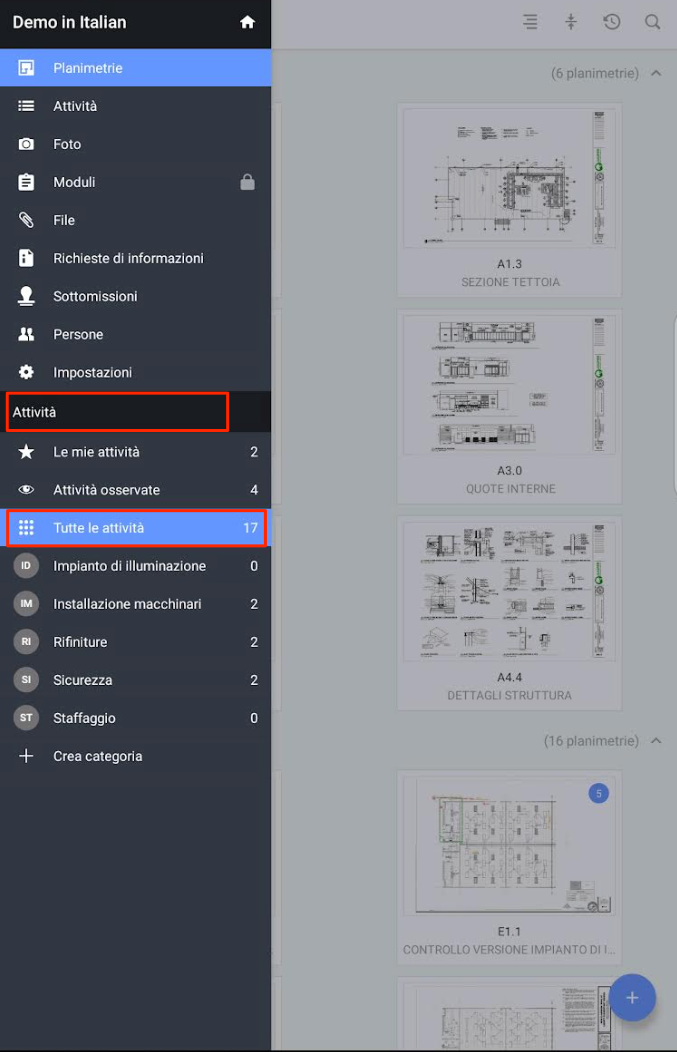Screen dimensions: 677x1052
Task: Click the Impostazioni gear icon
Action: pyautogui.click(x=27, y=372)
